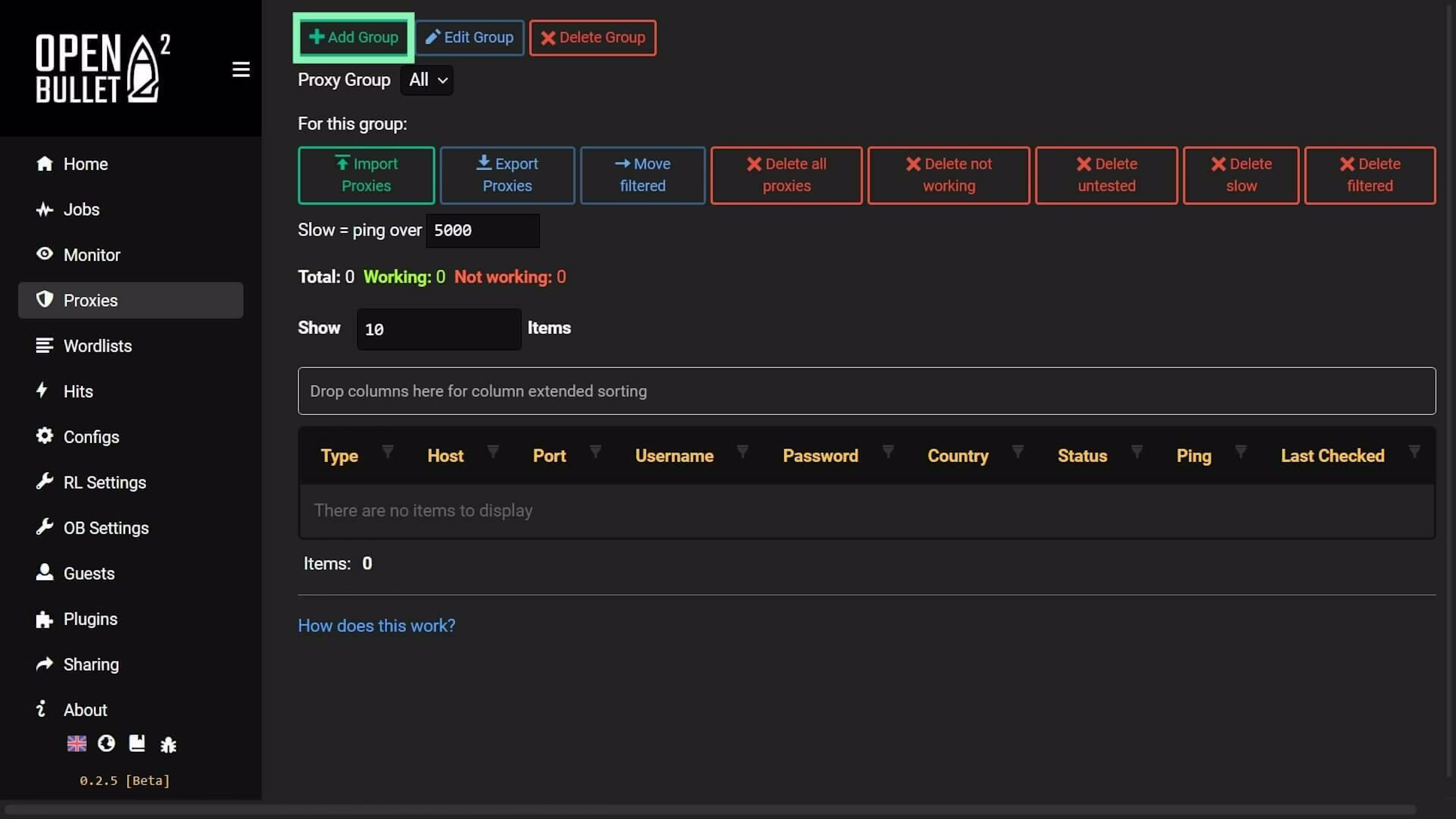Click Delete all proxies

click(x=786, y=175)
